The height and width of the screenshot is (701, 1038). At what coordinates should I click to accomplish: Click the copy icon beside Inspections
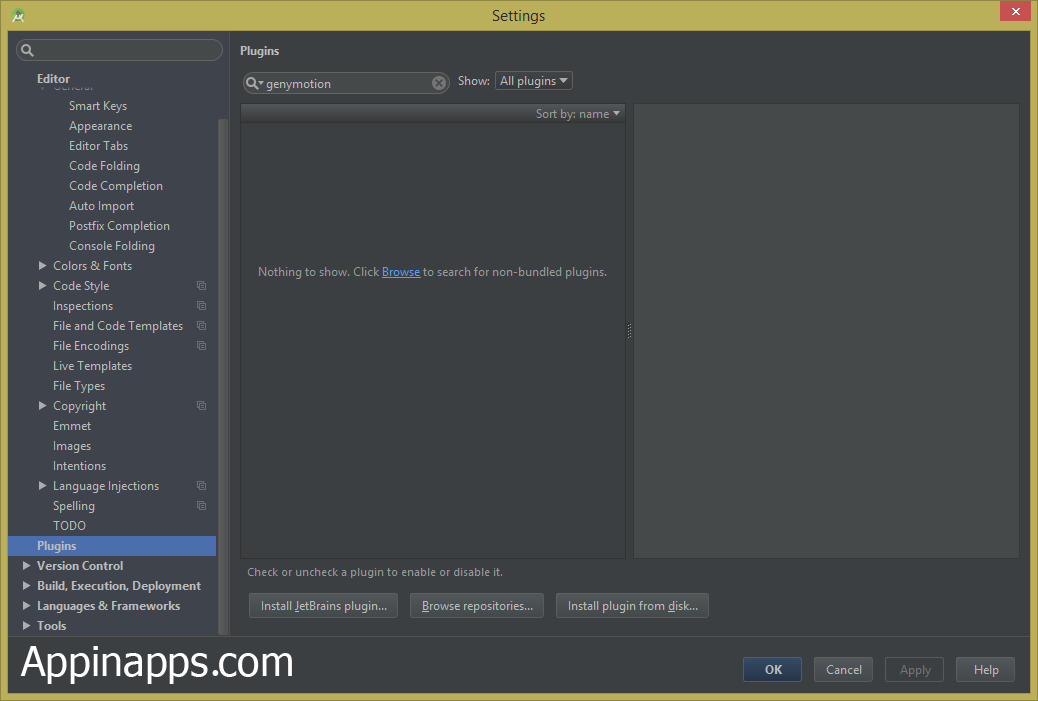pos(201,306)
